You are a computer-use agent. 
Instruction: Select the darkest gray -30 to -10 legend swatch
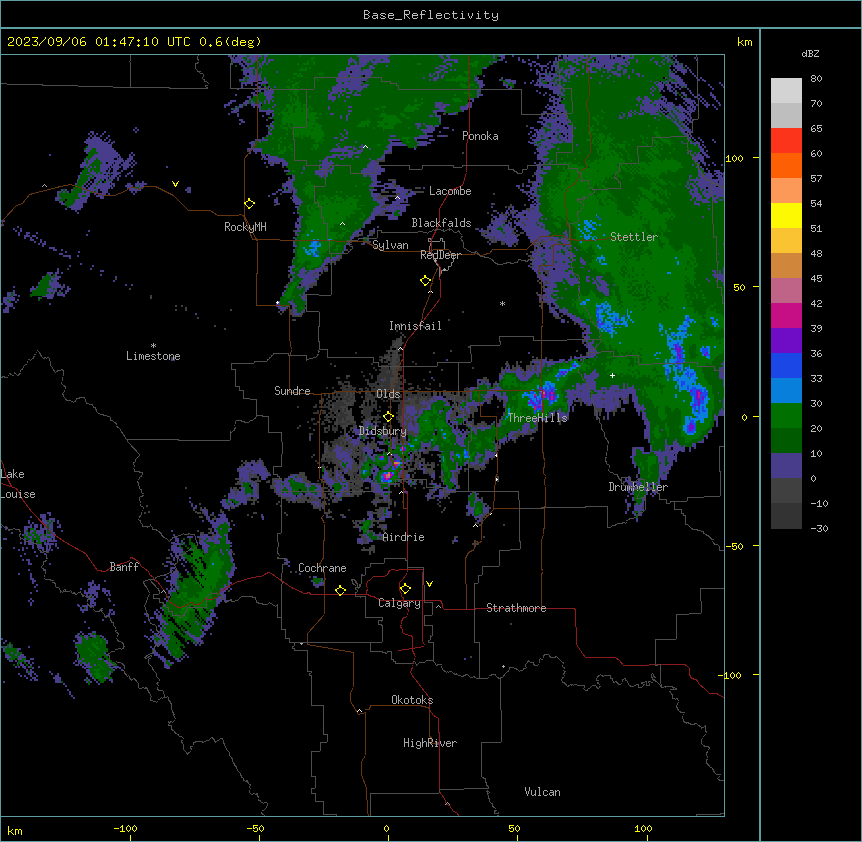pyautogui.click(x=786, y=516)
